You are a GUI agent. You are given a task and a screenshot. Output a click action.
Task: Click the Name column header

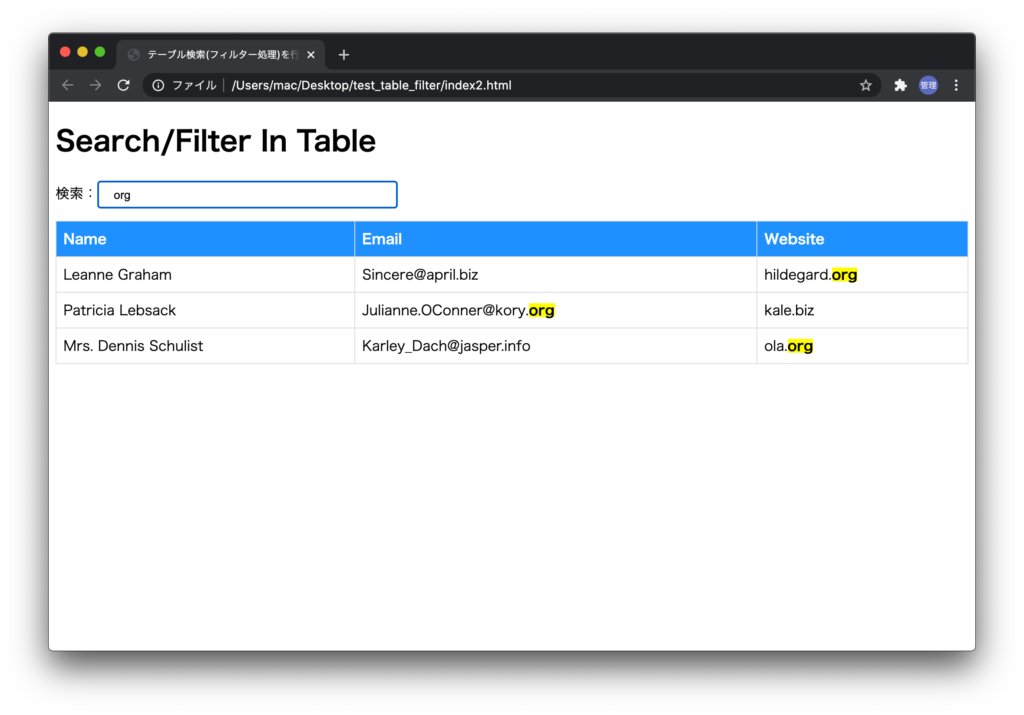(x=205, y=239)
